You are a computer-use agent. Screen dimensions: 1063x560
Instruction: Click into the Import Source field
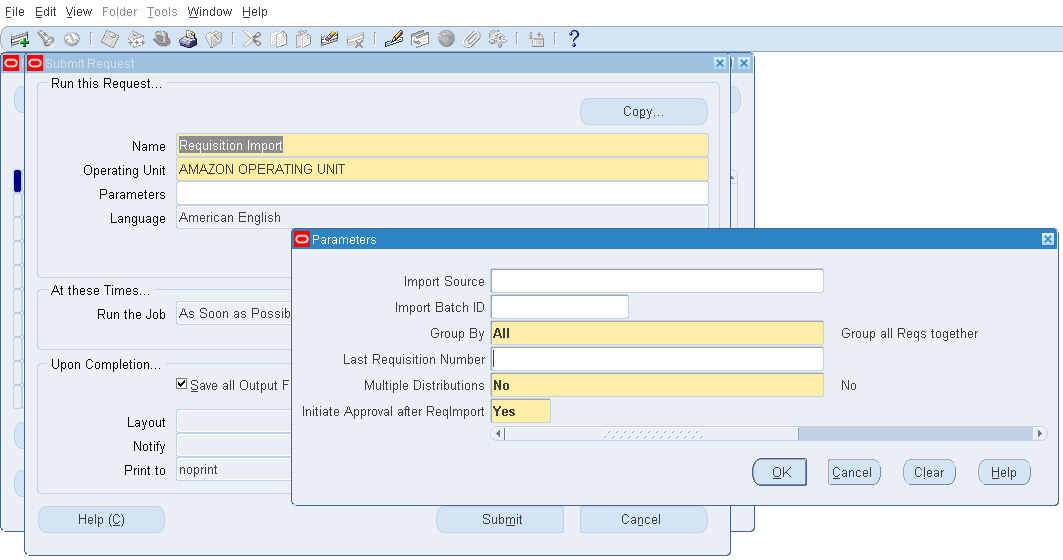(x=657, y=281)
